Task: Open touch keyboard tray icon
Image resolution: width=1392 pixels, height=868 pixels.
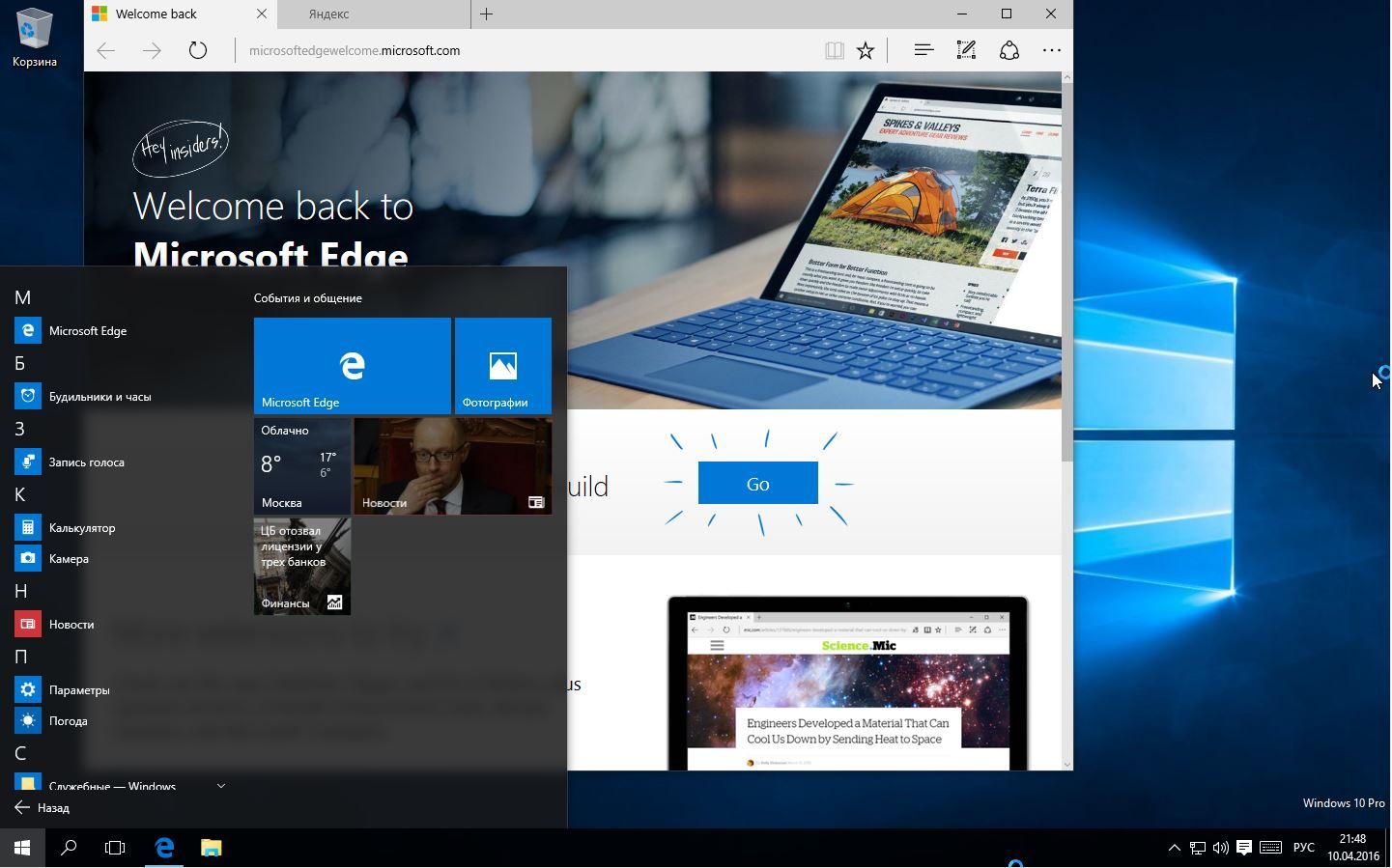Action: click(1271, 848)
